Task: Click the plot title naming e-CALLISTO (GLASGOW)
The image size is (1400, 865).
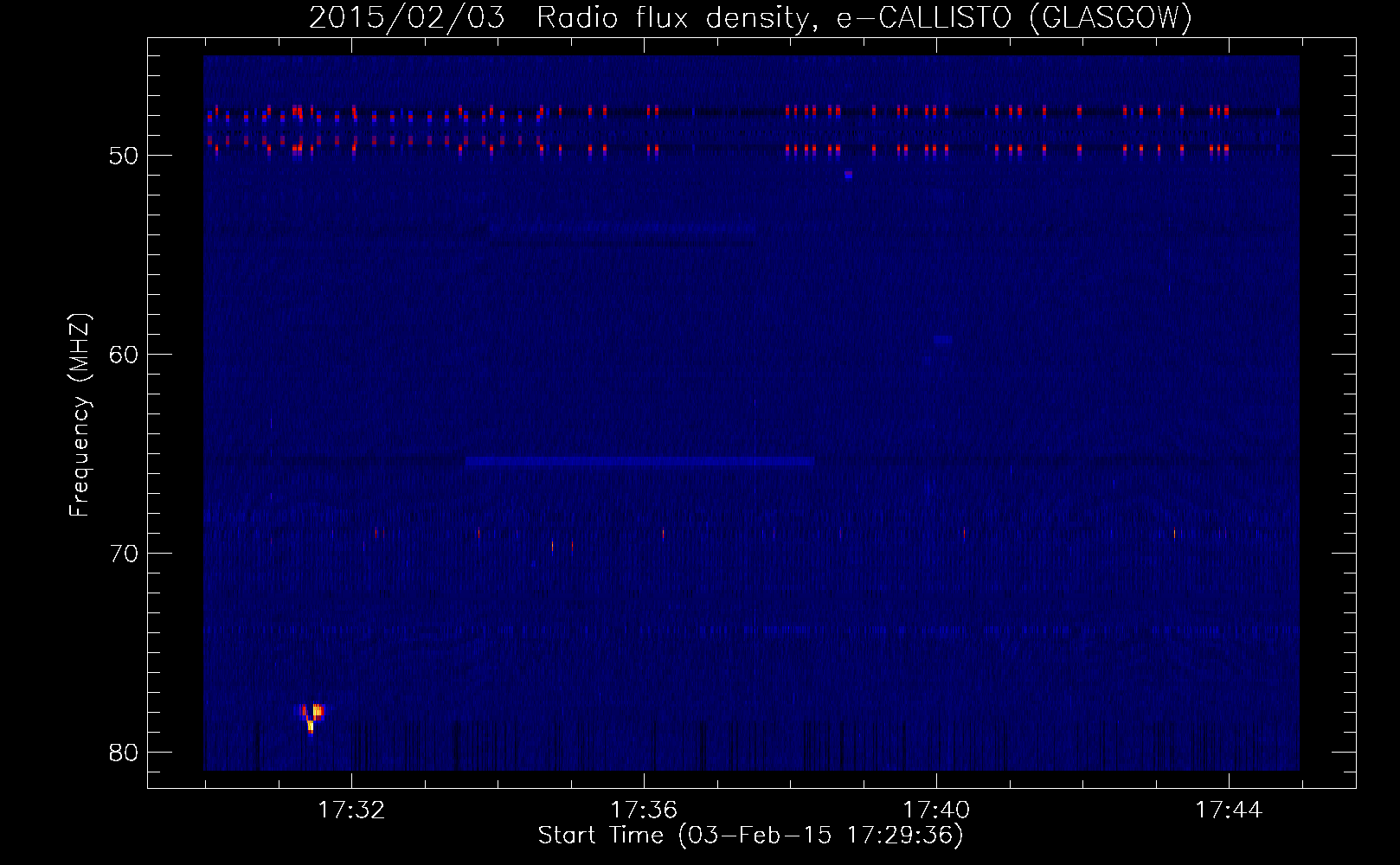Action: click(x=750, y=17)
